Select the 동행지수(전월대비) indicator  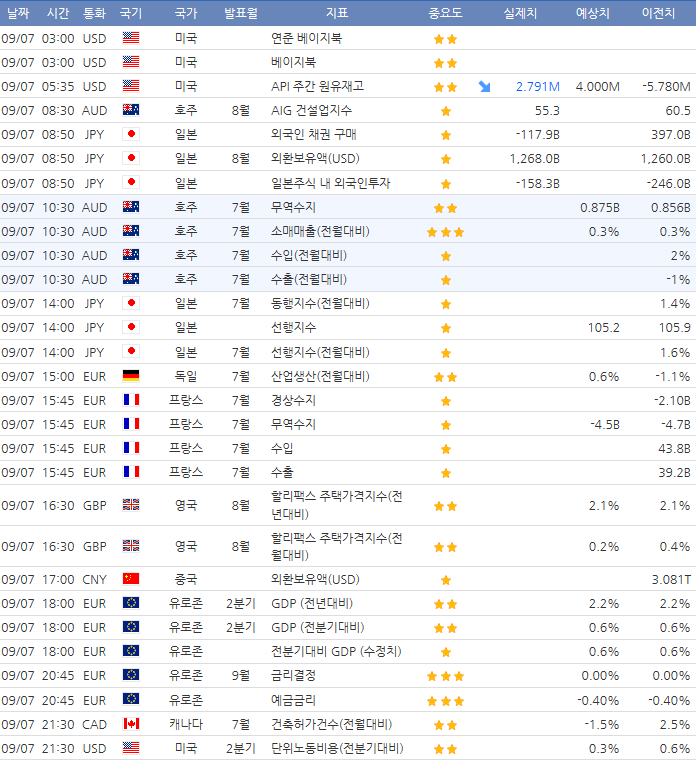click(x=320, y=303)
